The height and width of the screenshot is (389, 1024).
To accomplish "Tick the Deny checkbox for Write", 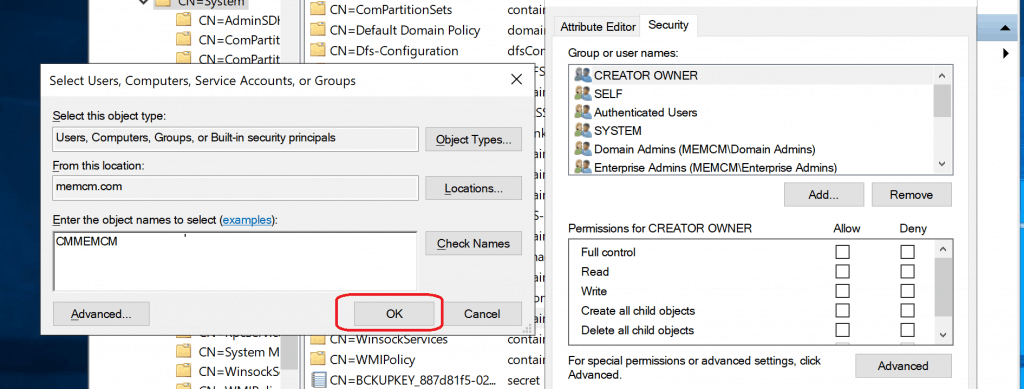I will point(908,291).
